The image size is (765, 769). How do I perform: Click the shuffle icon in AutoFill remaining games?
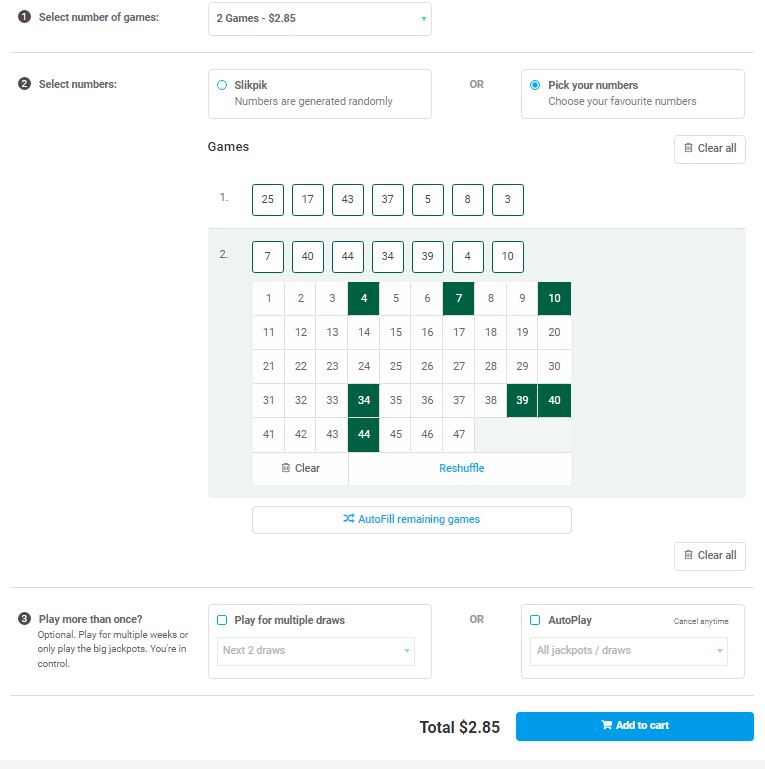(x=349, y=519)
